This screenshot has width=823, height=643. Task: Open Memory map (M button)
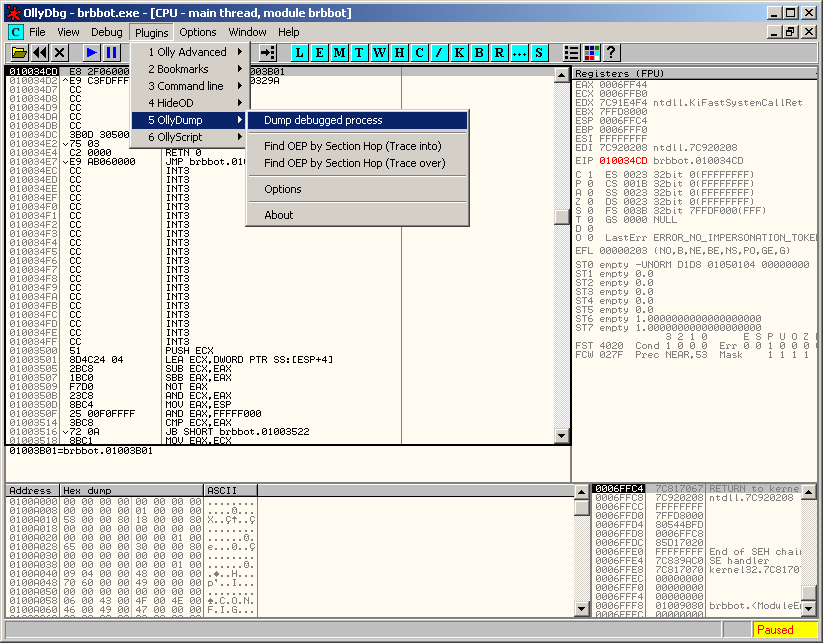coord(340,52)
